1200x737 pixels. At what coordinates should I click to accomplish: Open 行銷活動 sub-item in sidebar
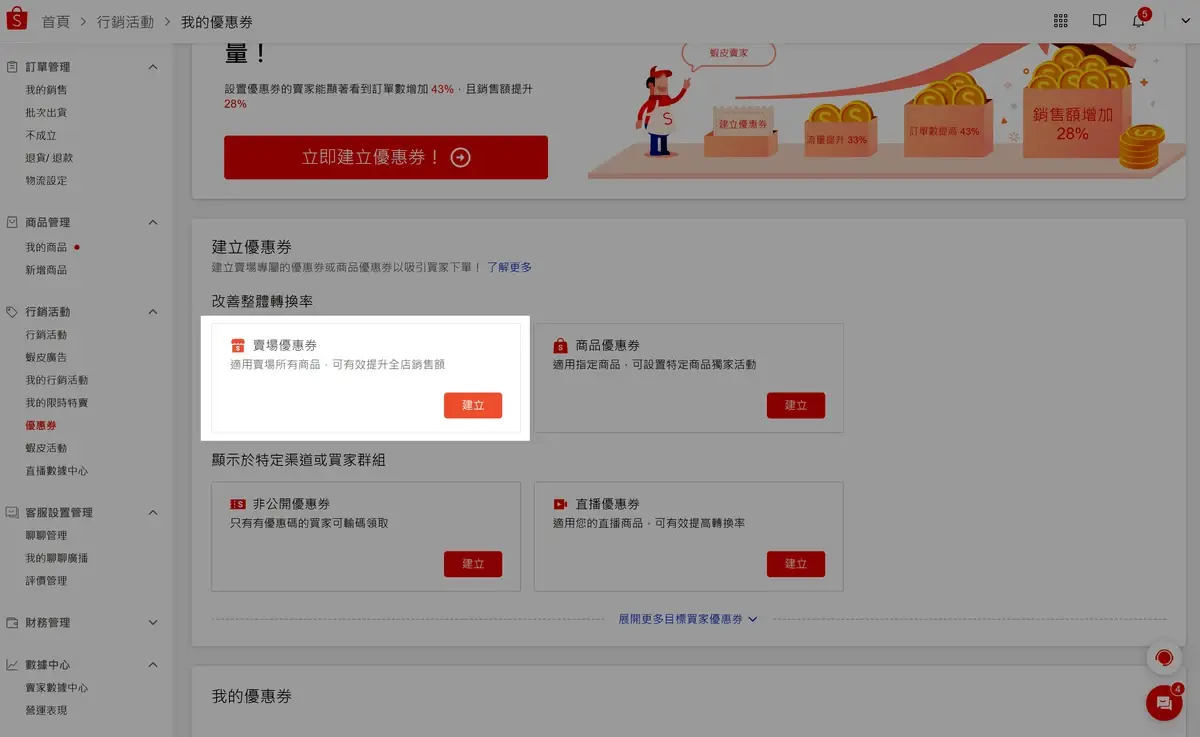(x=47, y=335)
